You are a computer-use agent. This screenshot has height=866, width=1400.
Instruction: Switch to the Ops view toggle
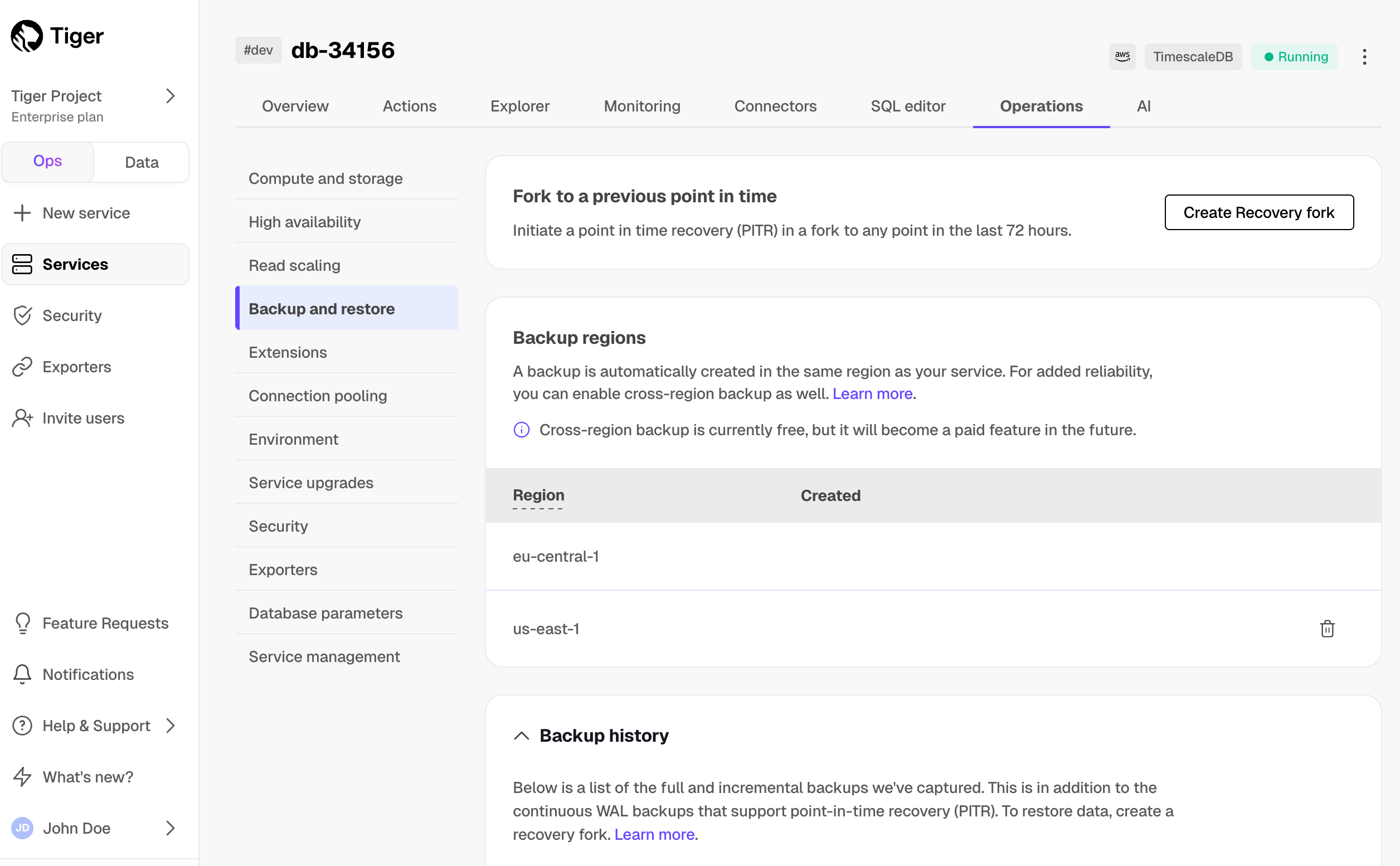click(x=47, y=162)
